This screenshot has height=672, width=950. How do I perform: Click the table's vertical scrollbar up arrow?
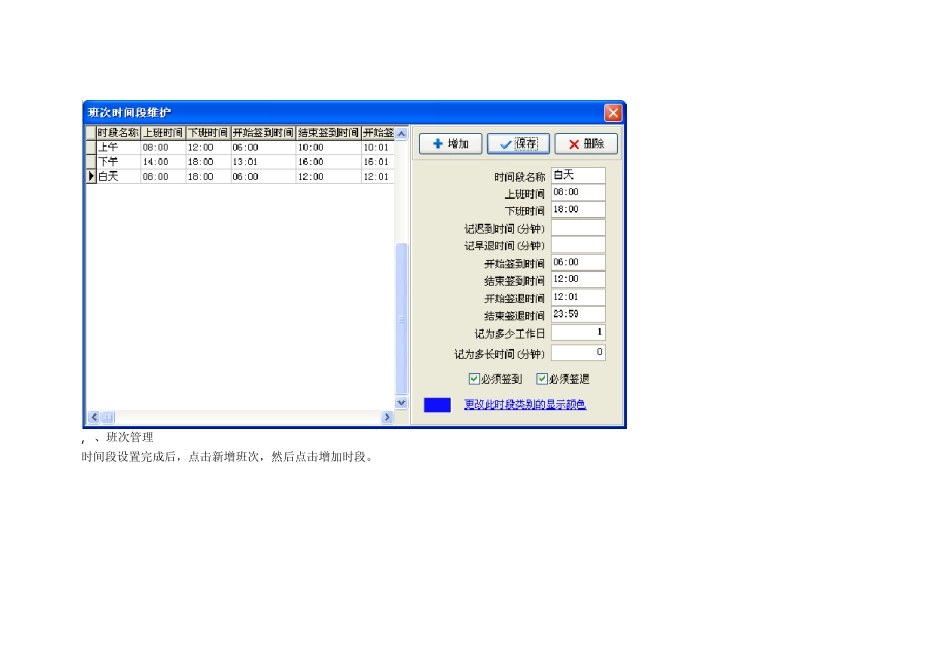tap(401, 133)
